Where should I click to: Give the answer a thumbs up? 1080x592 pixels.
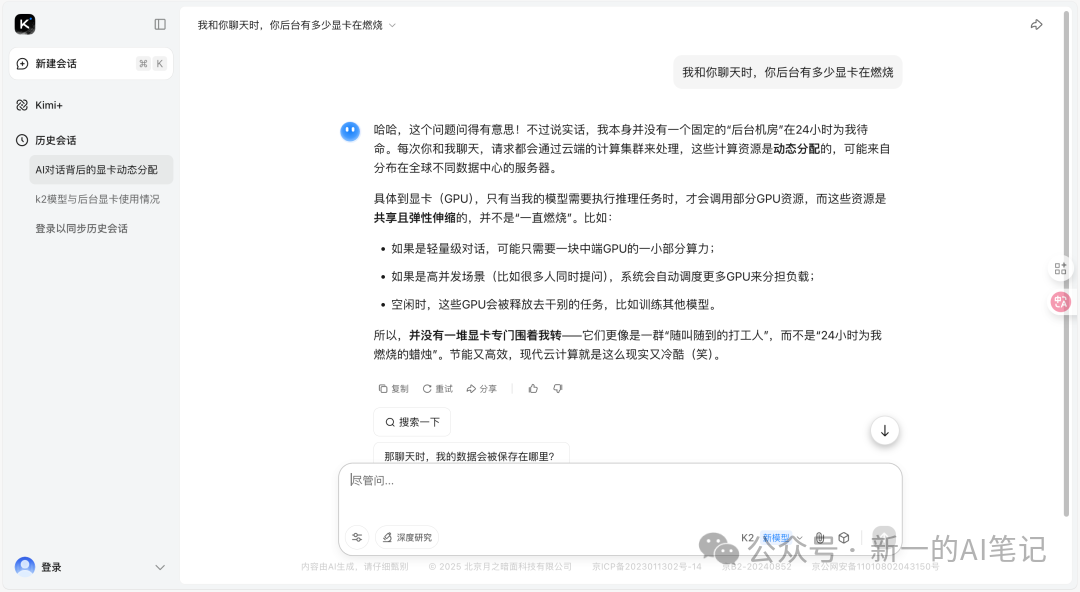point(533,388)
